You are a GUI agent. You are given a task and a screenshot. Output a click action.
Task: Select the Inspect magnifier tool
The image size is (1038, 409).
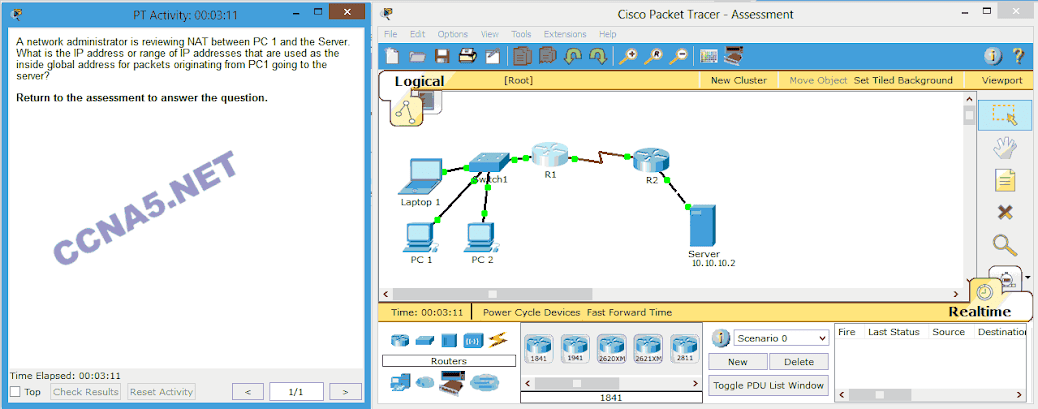click(x=1005, y=245)
